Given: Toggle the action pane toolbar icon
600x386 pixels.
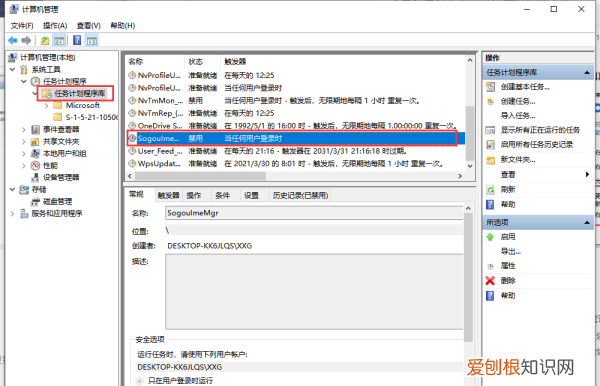Looking at the screenshot, I should click(92, 40).
